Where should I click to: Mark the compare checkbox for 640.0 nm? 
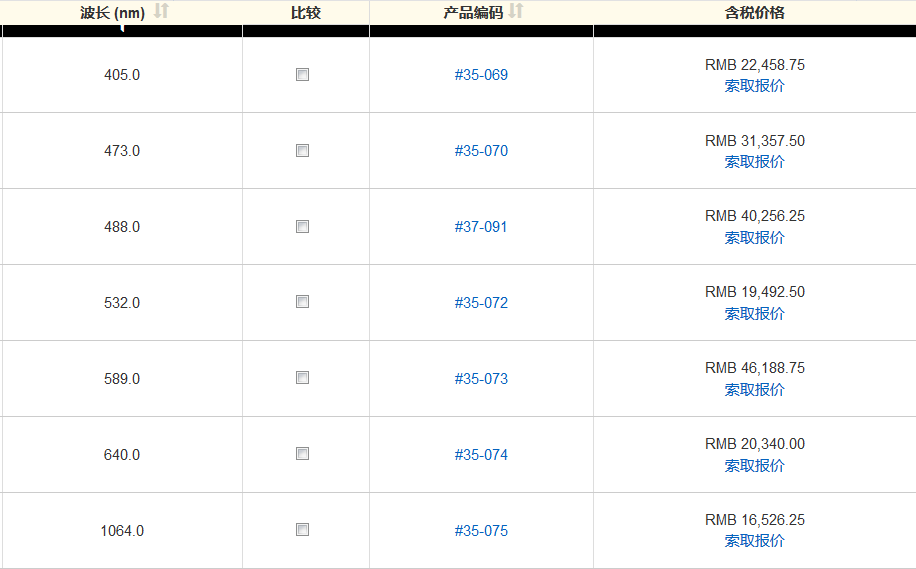coord(302,454)
